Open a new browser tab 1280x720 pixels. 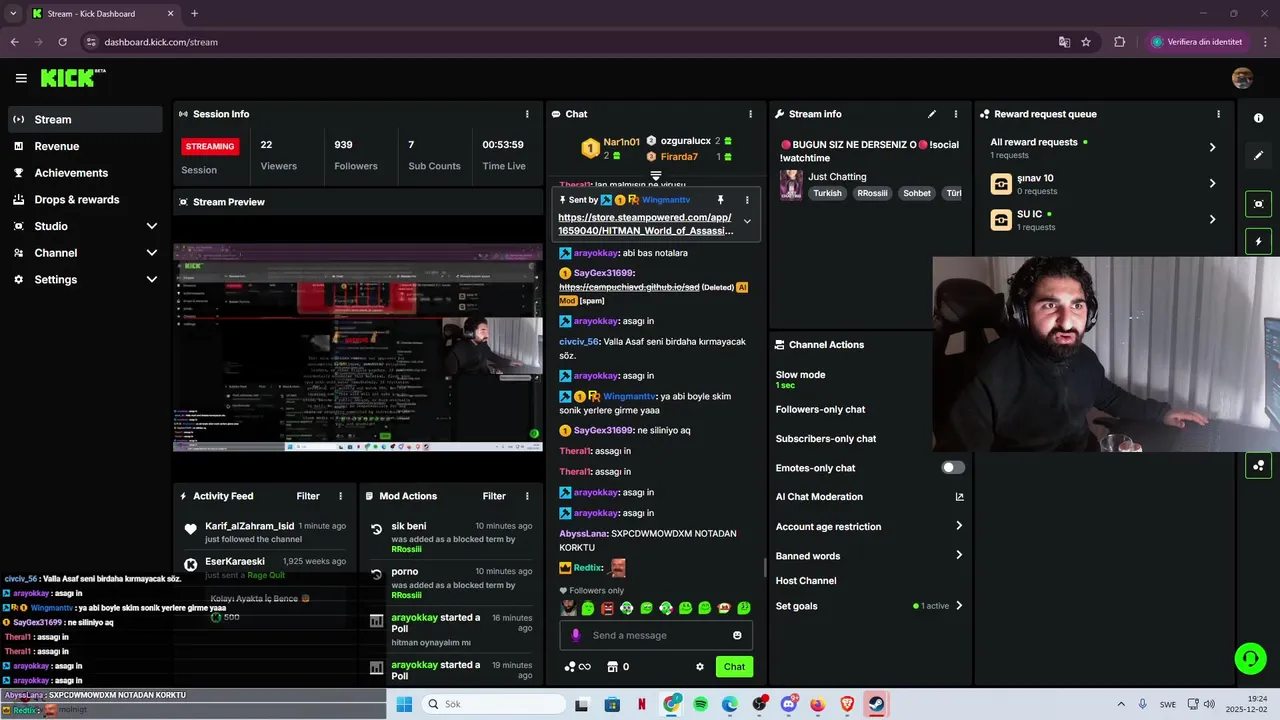coord(194,14)
